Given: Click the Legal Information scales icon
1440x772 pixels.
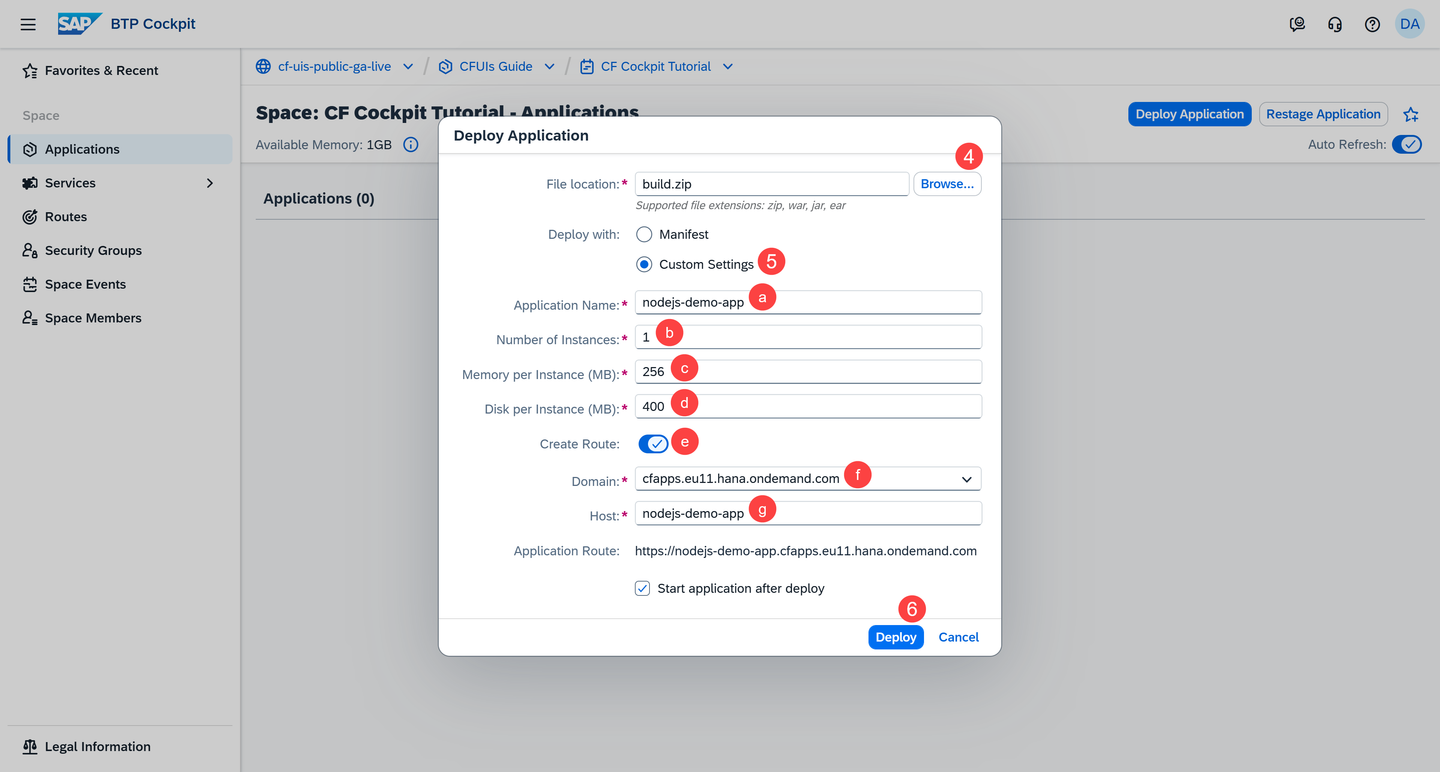Looking at the screenshot, I should tap(30, 747).
